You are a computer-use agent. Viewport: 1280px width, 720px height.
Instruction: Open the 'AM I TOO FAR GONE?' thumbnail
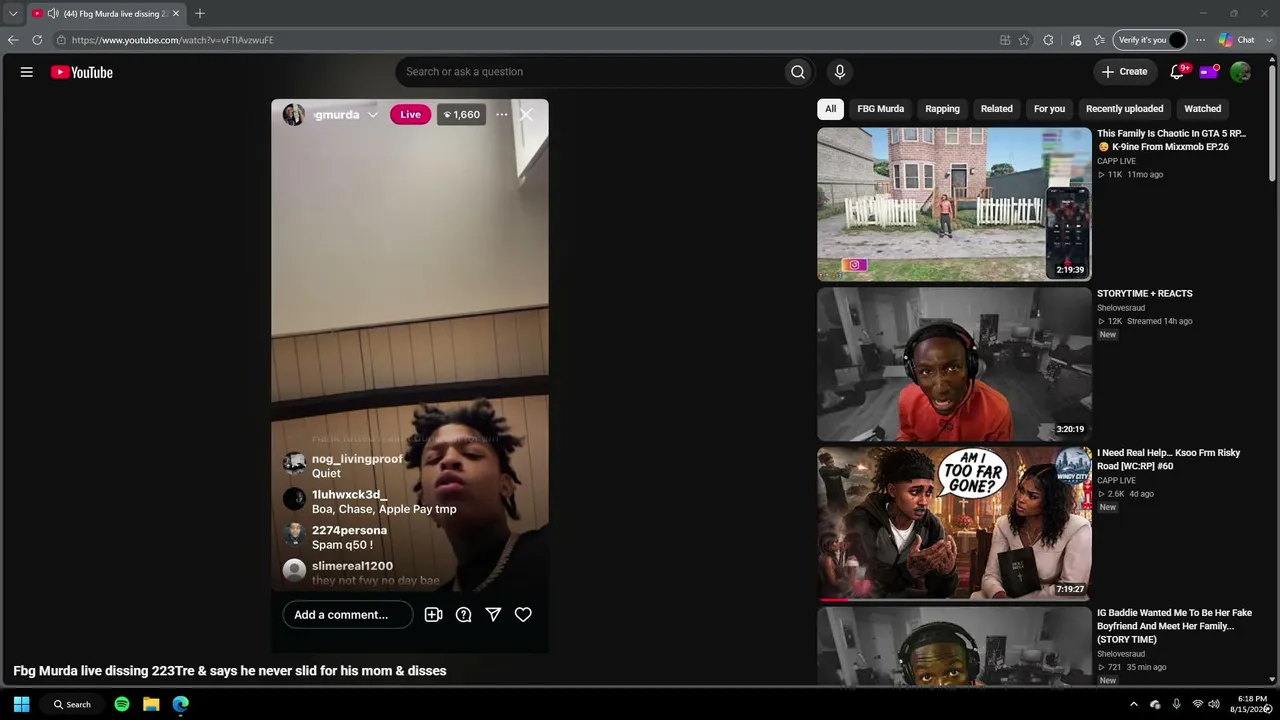pyautogui.click(x=954, y=524)
